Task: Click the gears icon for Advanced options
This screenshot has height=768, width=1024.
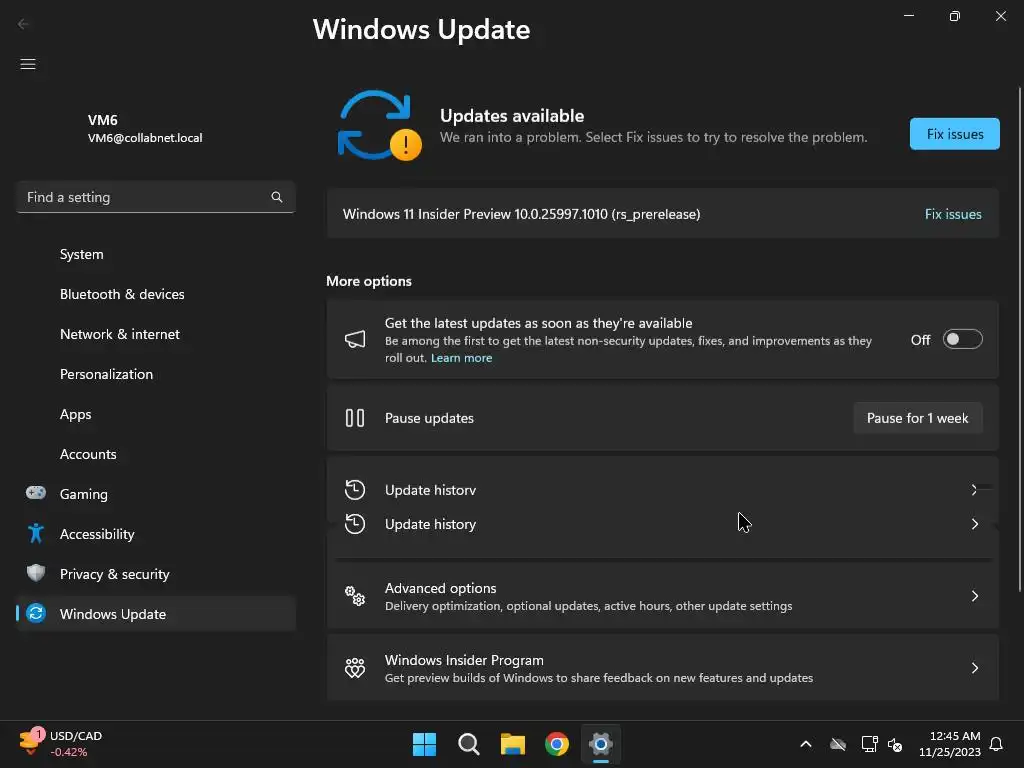Action: pos(355,596)
